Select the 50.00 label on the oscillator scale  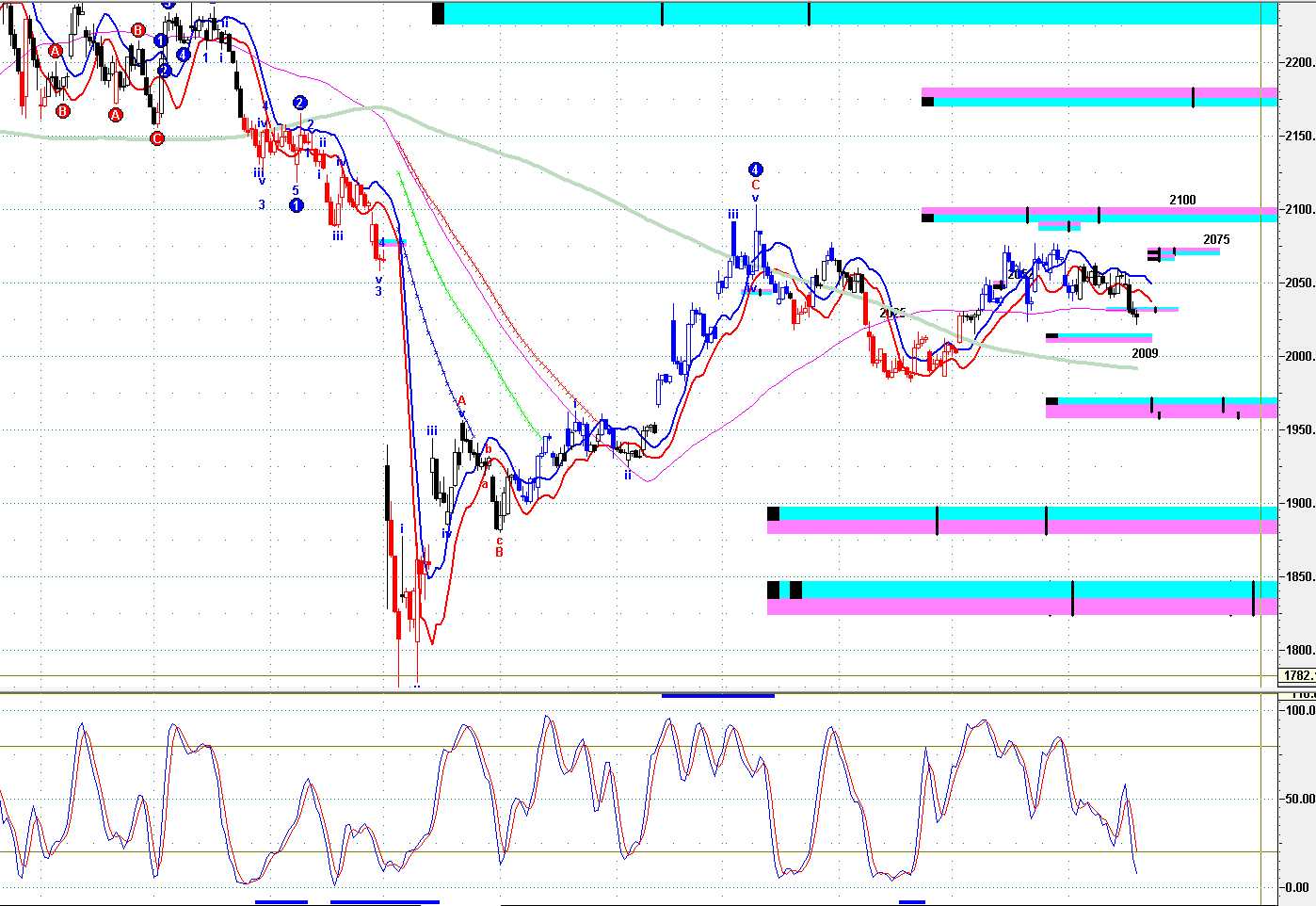pyautogui.click(x=1300, y=800)
